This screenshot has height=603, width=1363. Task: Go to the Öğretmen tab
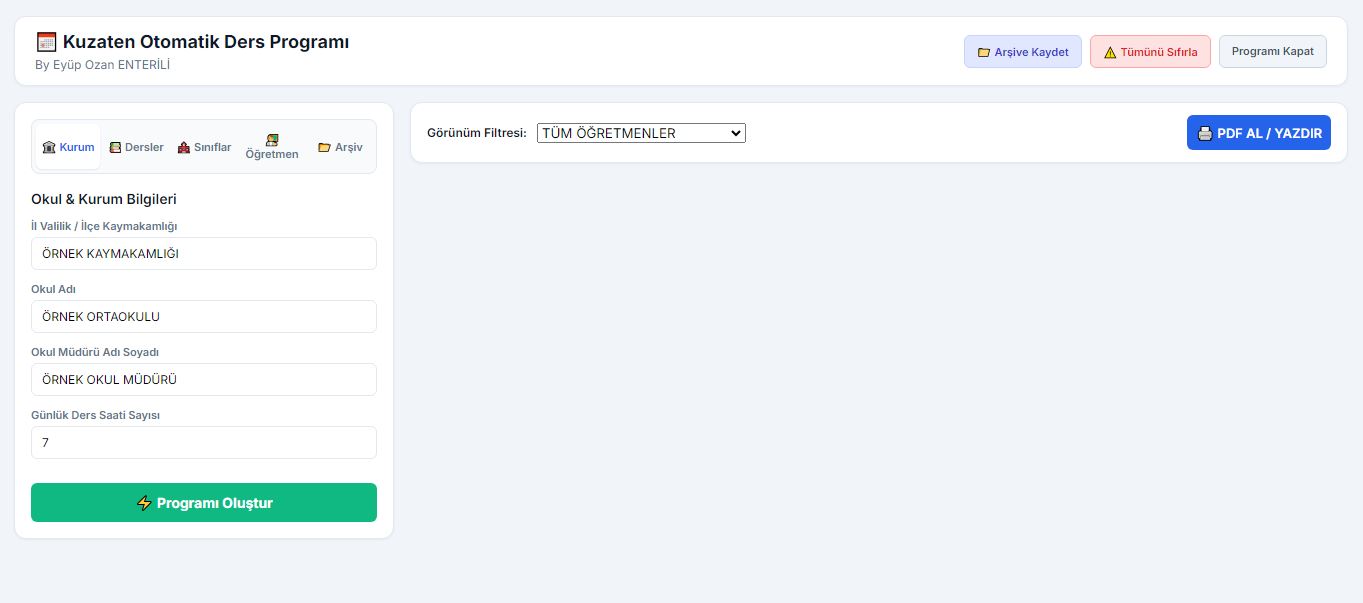point(272,147)
